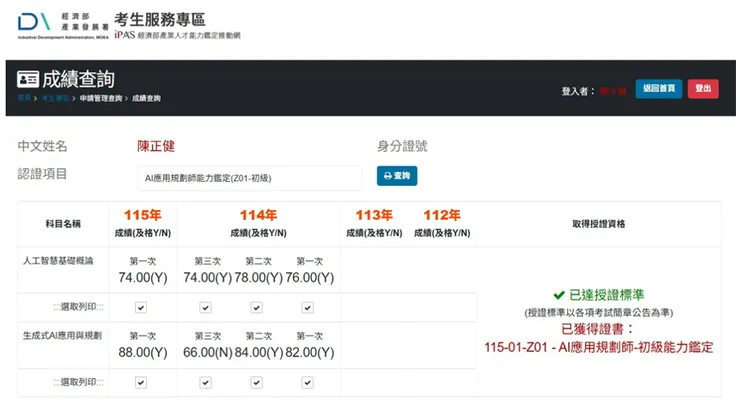The image size is (740, 417).
Task: Select the score 76.00(Y)
Action: coord(310,277)
